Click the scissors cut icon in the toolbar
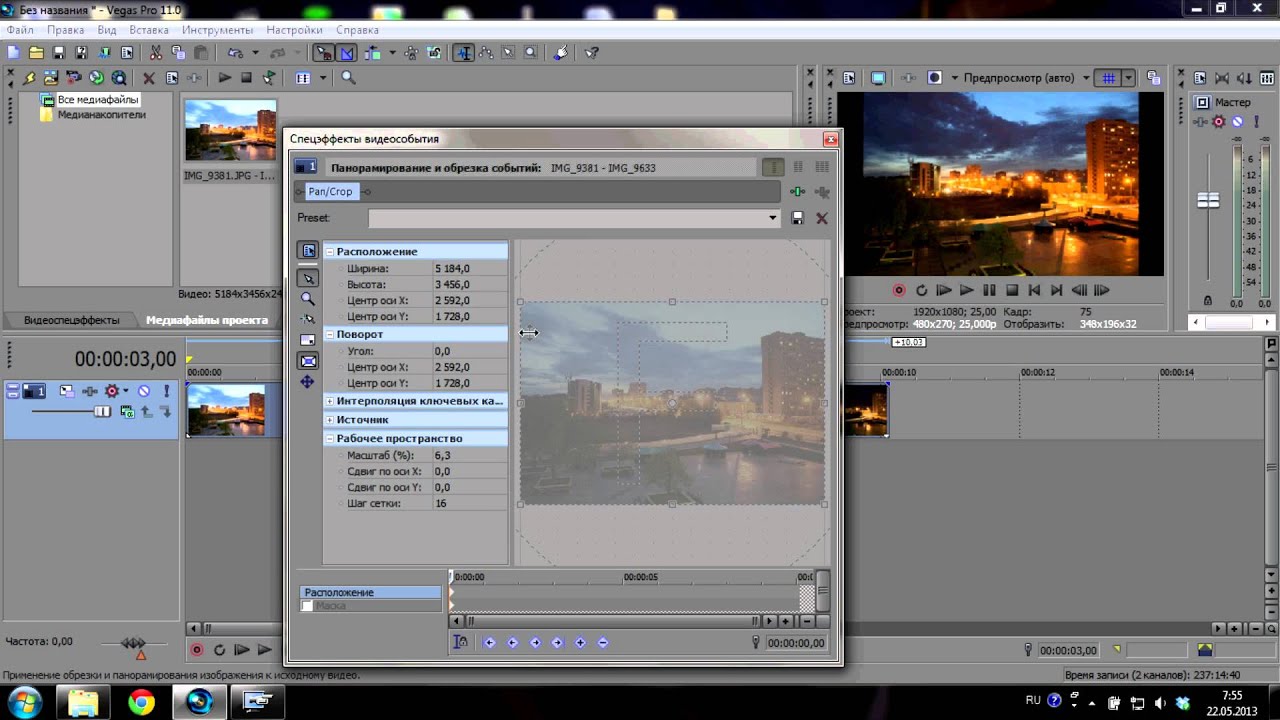1280x720 pixels. 156,53
